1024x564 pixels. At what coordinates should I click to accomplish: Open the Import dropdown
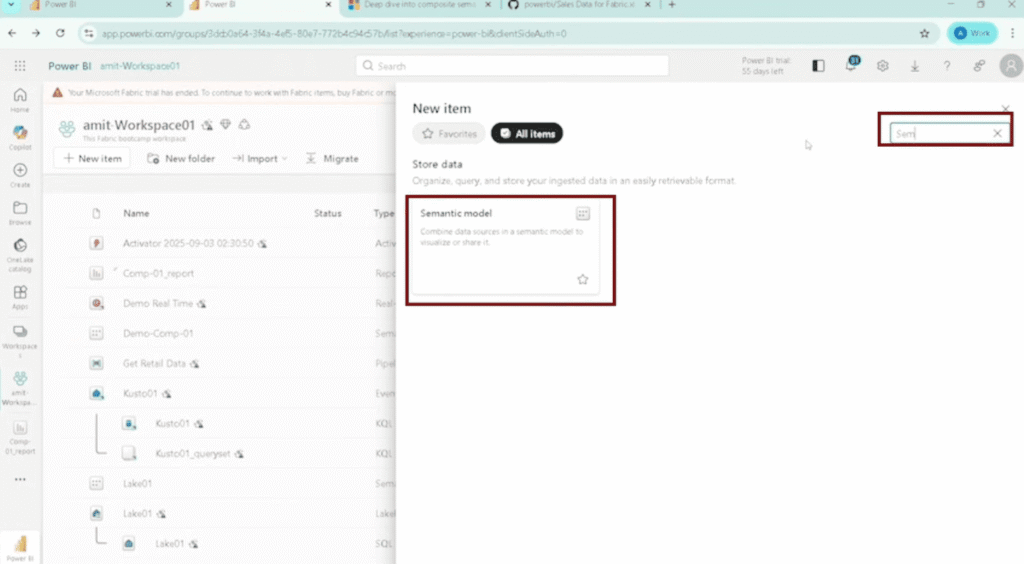point(260,159)
